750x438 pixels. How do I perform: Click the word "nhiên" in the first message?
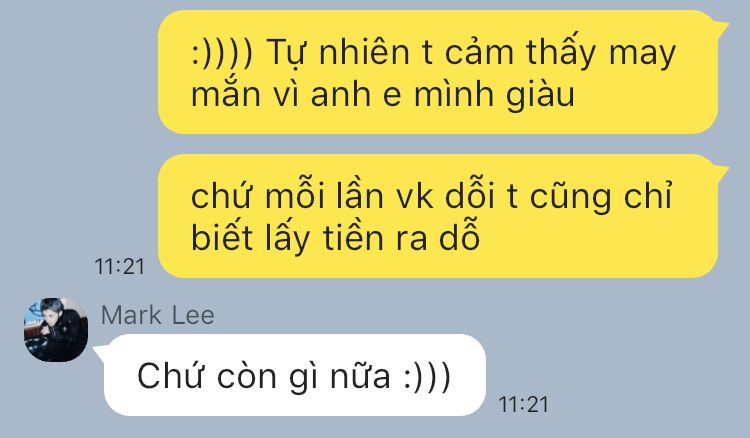tap(364, 52)
